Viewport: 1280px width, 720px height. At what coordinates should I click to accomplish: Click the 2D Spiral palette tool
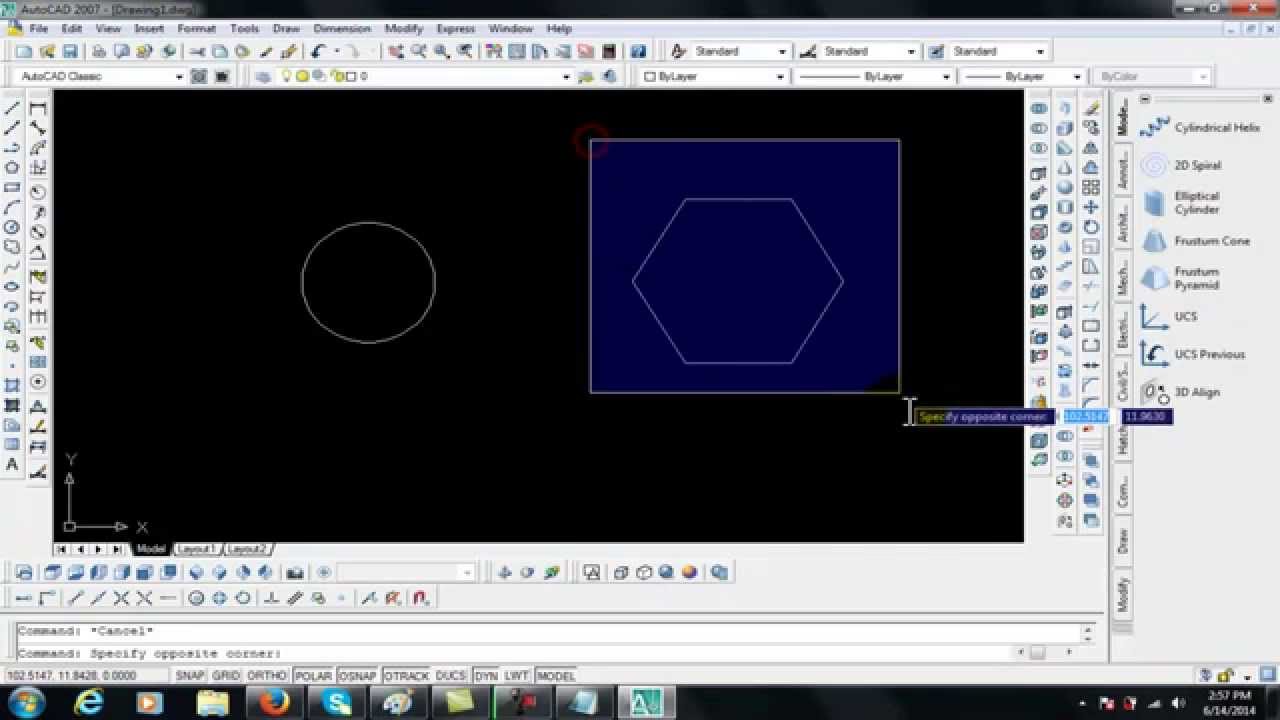1155,165
